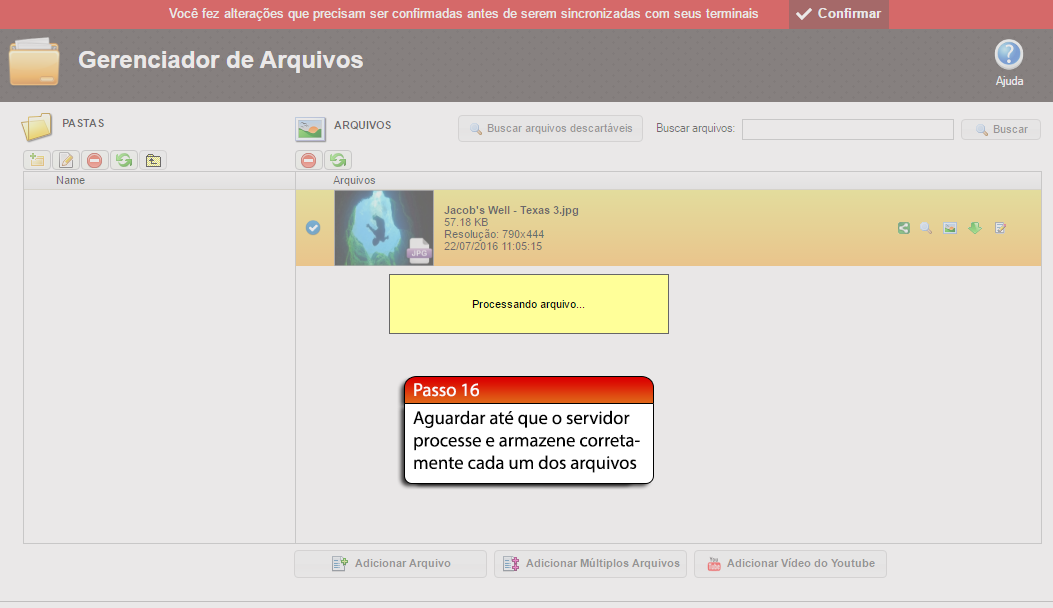Refresh the Pastas folder list
The width and height of the screenshot is (1053, 608).
coord(123,160)
